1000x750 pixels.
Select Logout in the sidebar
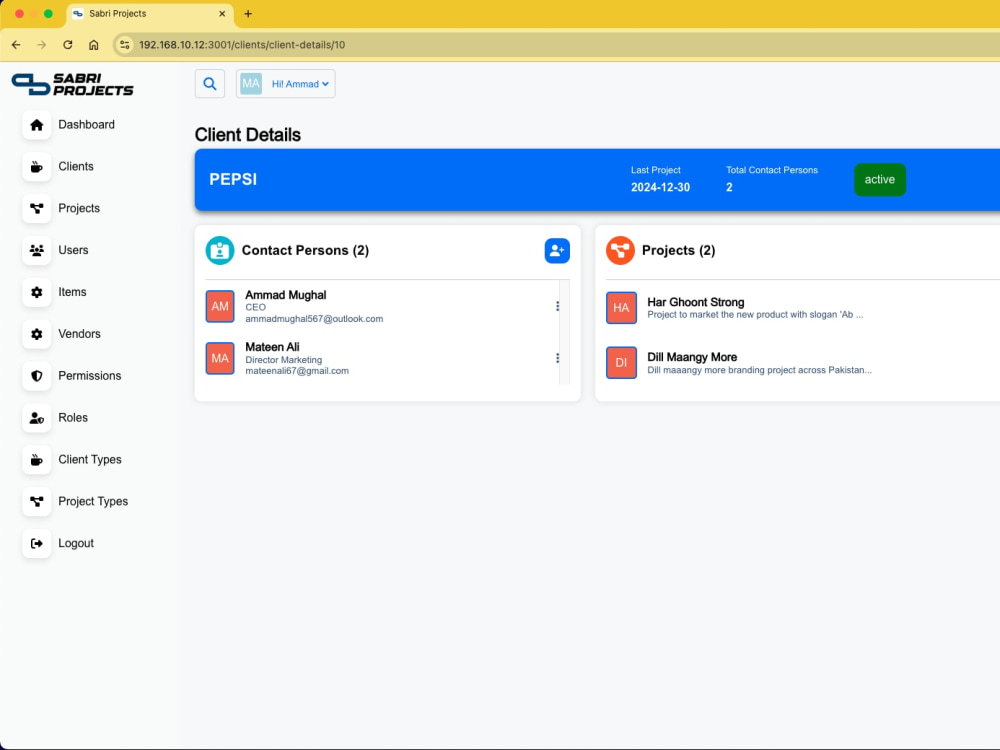coord(76,543)
